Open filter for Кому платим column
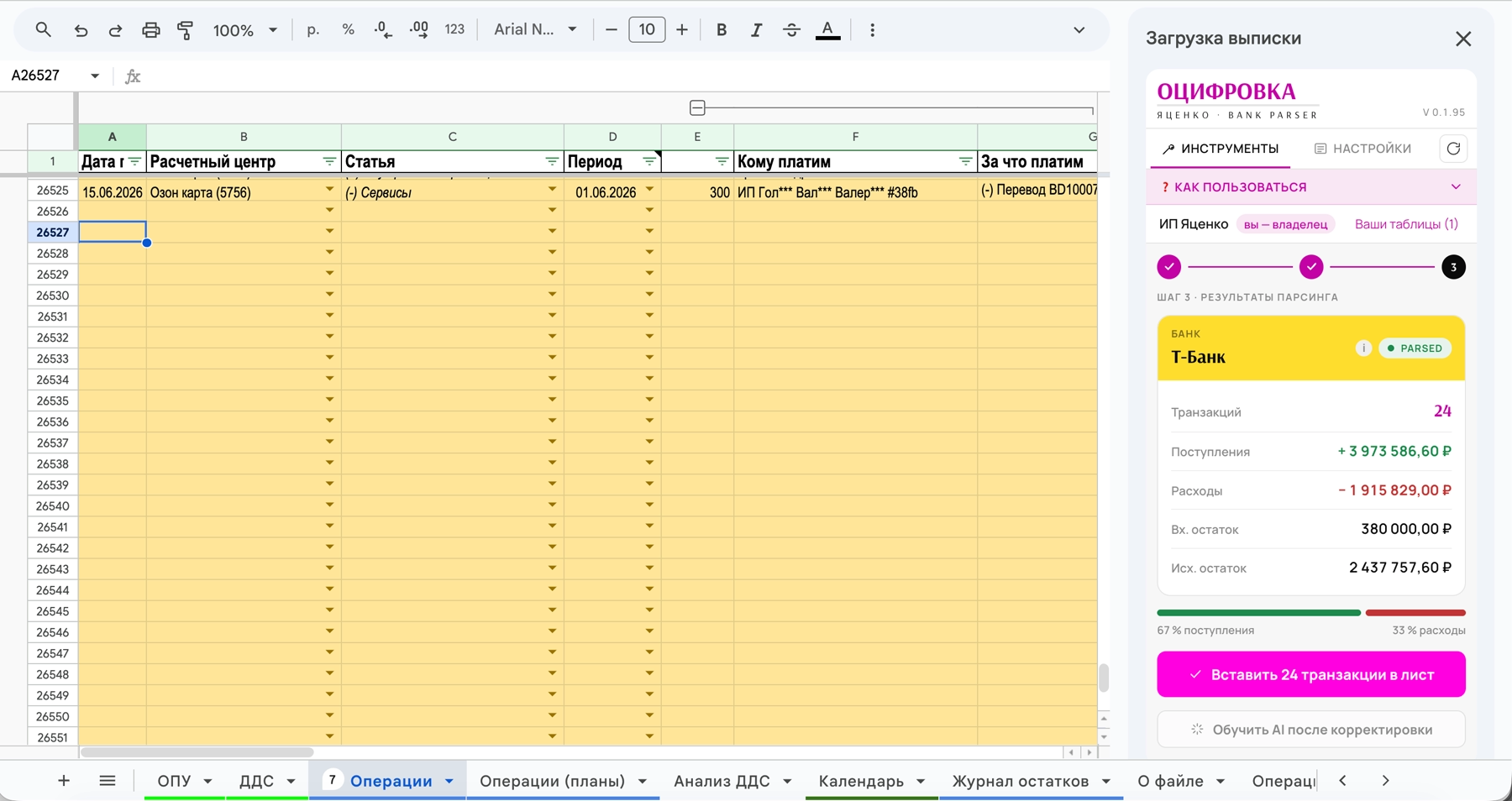Image resolution: width=1512 pixels, height=801 pixels. pos(965,161)
